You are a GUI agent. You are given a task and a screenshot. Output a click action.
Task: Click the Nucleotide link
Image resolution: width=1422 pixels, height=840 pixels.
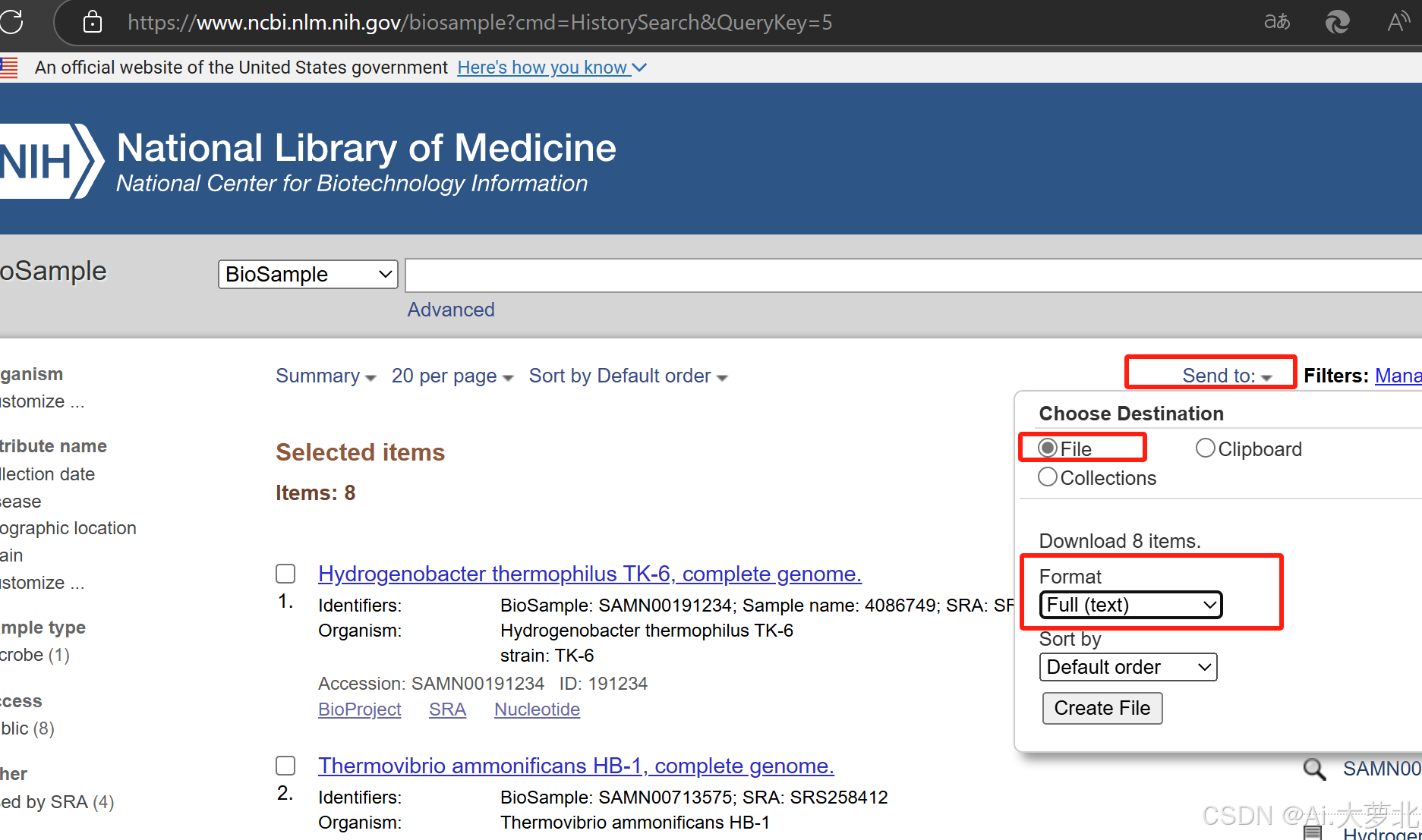click(538, 709)
